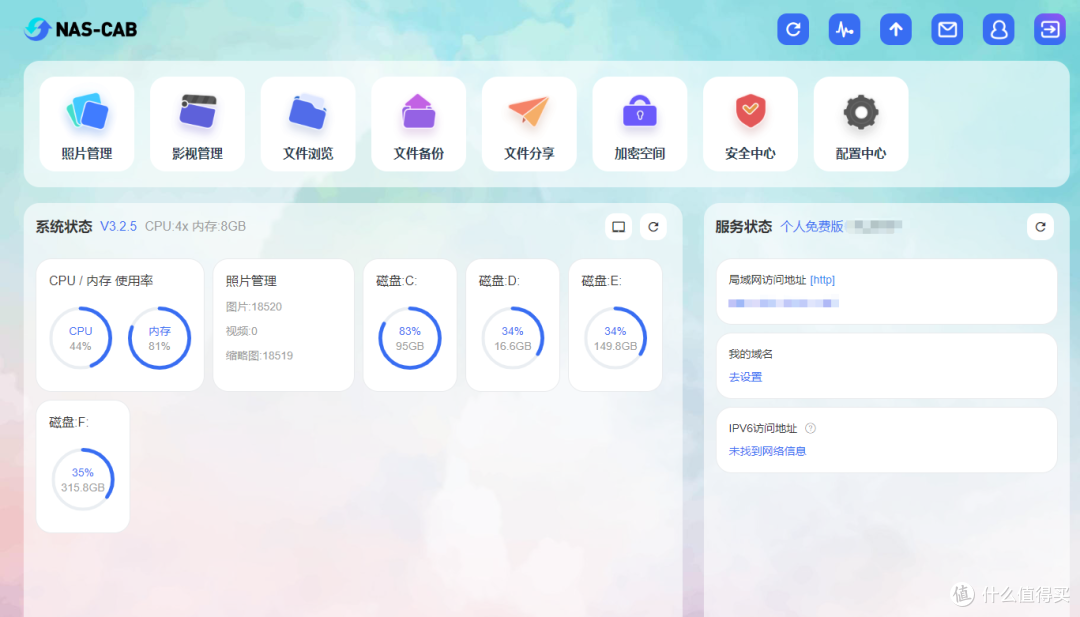Screen dimensions: 1080x617
Task: Click the monitor icon in 系统状态 panel
Action: tap(618, 226)
